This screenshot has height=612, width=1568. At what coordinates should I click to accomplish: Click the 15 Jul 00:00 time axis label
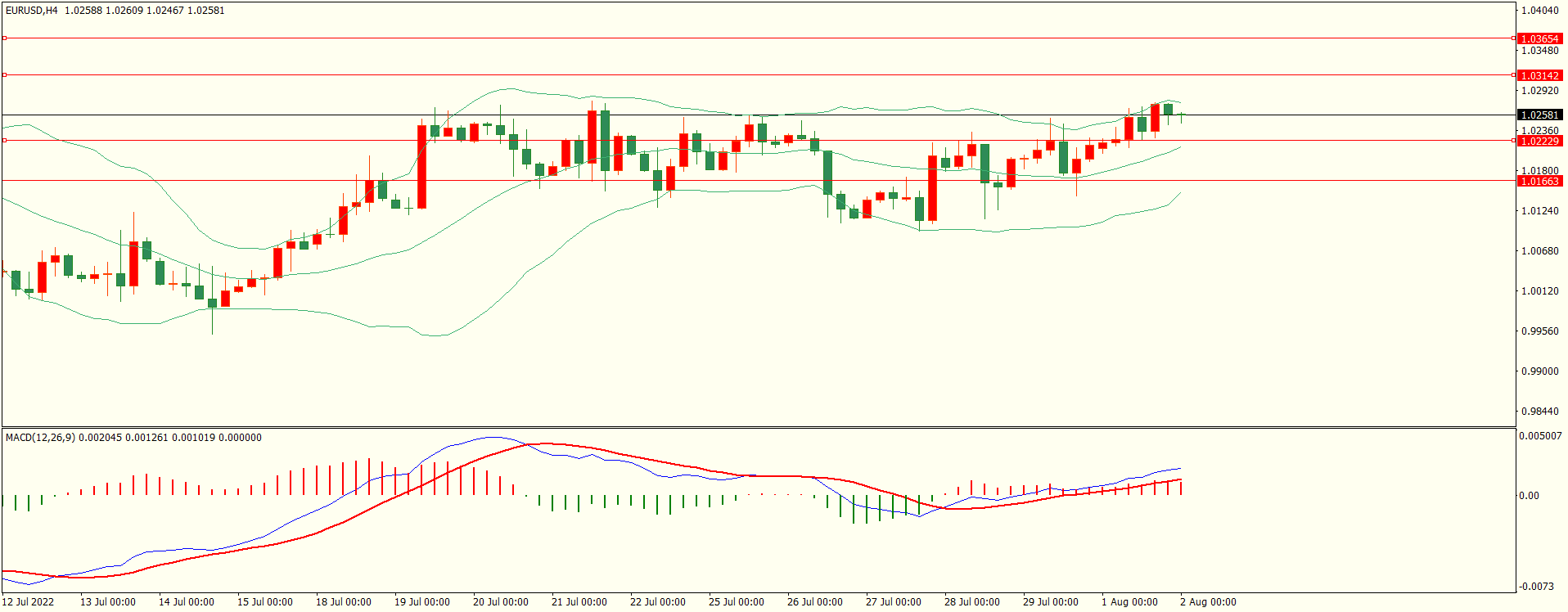click(x=265, y=602)
